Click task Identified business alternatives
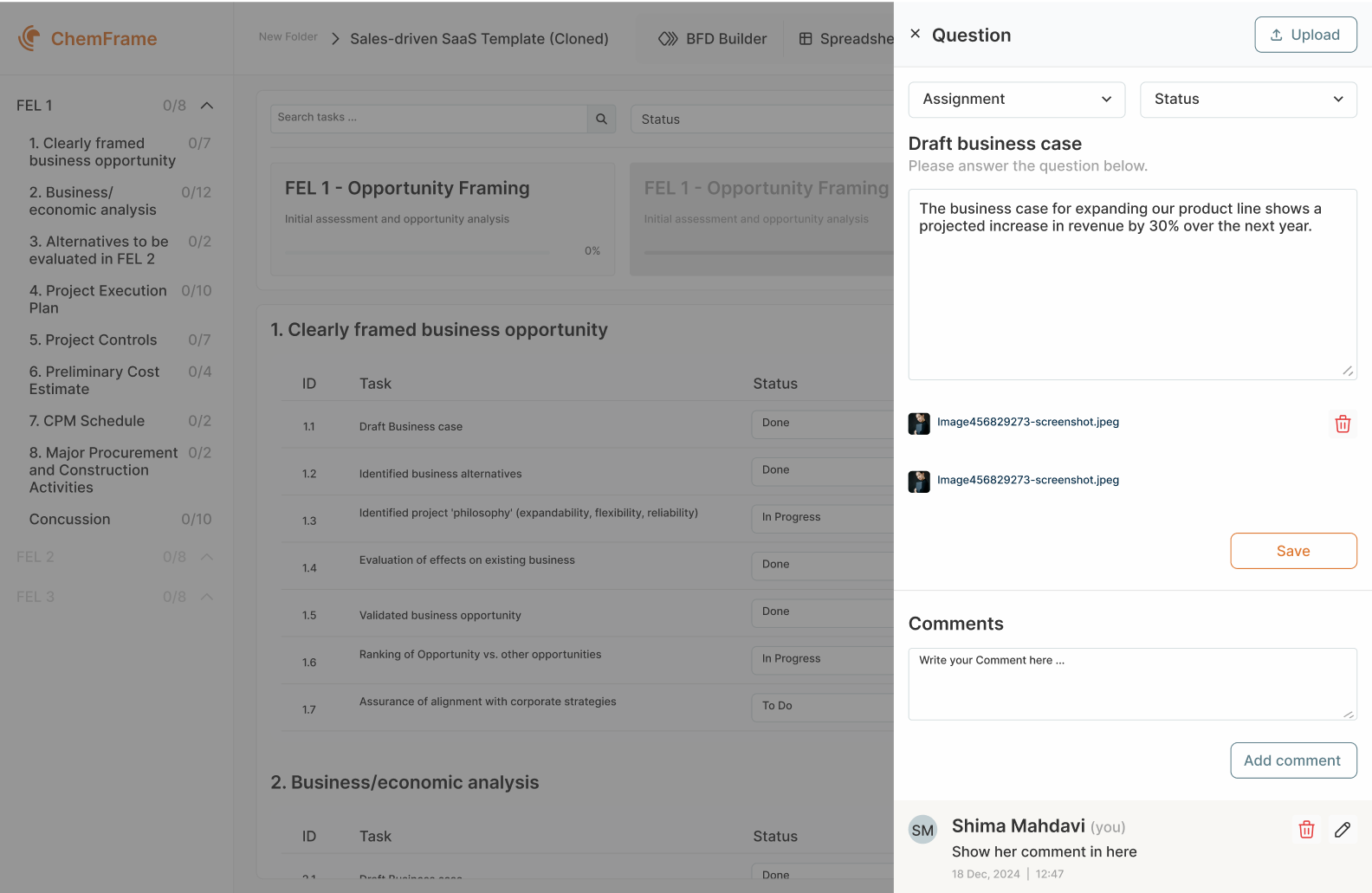Screen dimensions: 1372x893 (440, 474)
